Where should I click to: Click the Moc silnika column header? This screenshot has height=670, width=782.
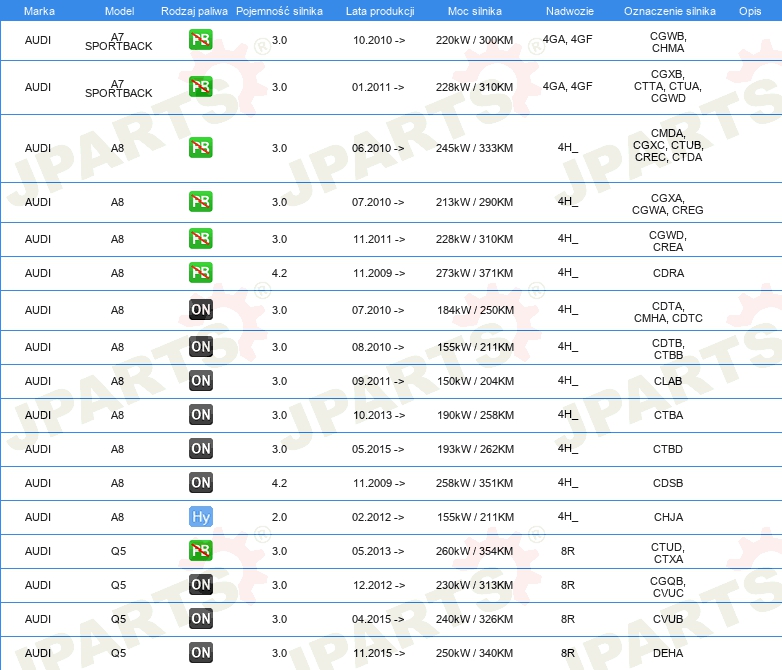pyautogui.click(x=474, y=11)
